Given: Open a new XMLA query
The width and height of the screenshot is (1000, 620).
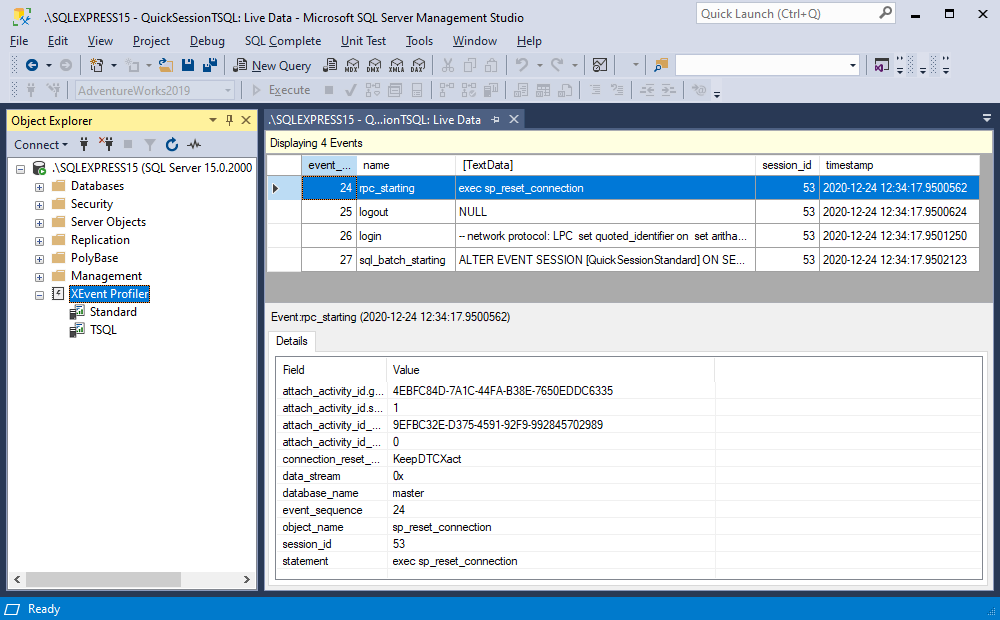Looking at the screenshot, I should point(397,65).
